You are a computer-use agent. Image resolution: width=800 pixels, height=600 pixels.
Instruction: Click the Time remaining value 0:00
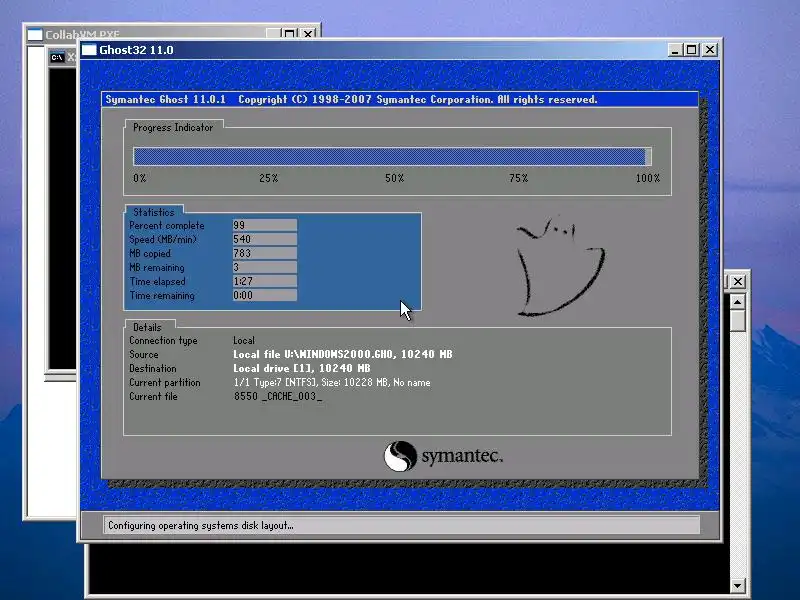click(264, 295)
